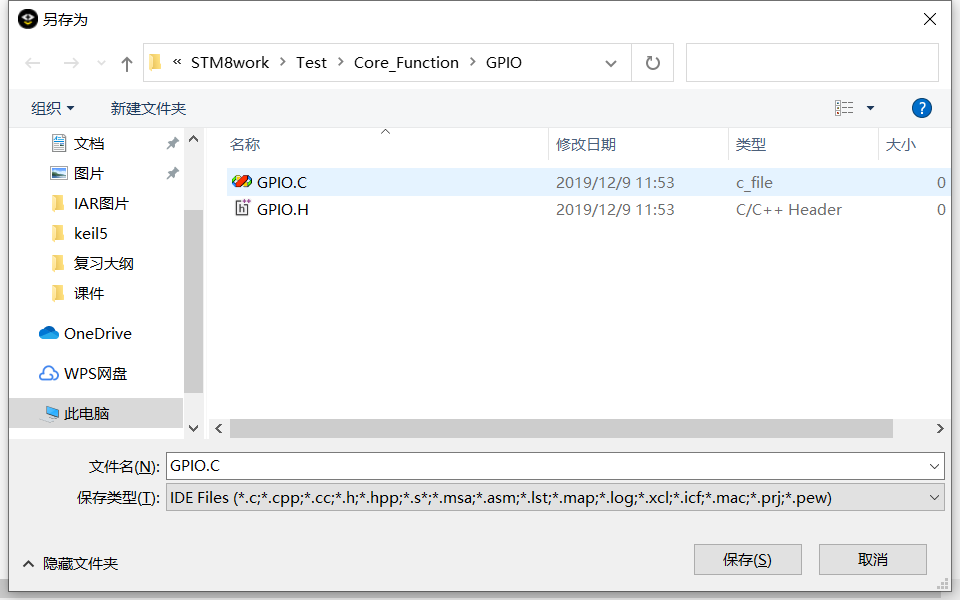
Task: Select 文档 in navigation pane
Action: (x=89, y=144)
